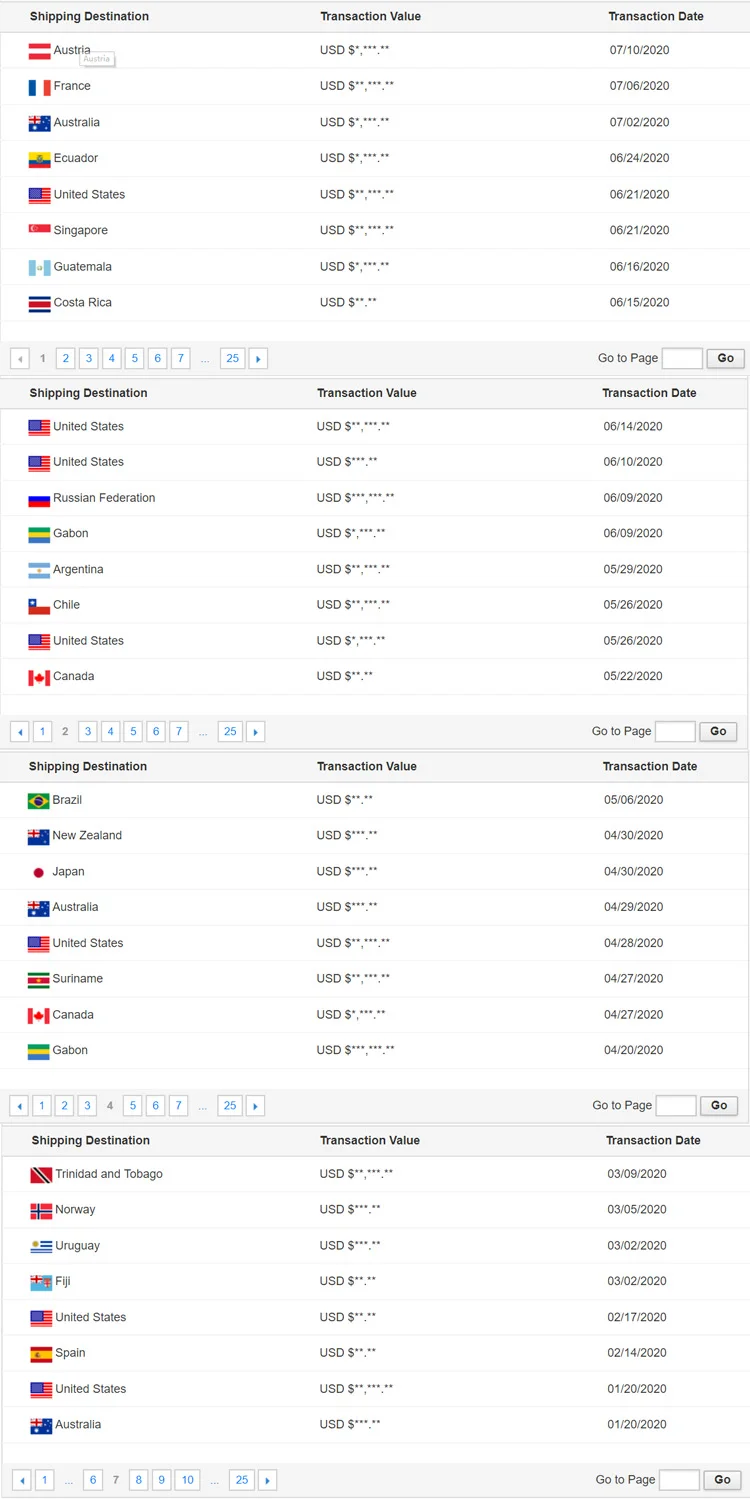Click the Russian Federation flag icon
The width and height of the screenshot is (750, 1499).
coord(39,498)
